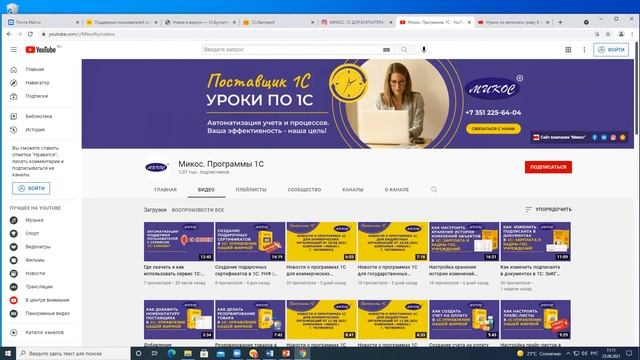Open the YouTube hamburger guide menu
Image resolution: width=640 pixels, height=360 pixels.
[13, 49]
